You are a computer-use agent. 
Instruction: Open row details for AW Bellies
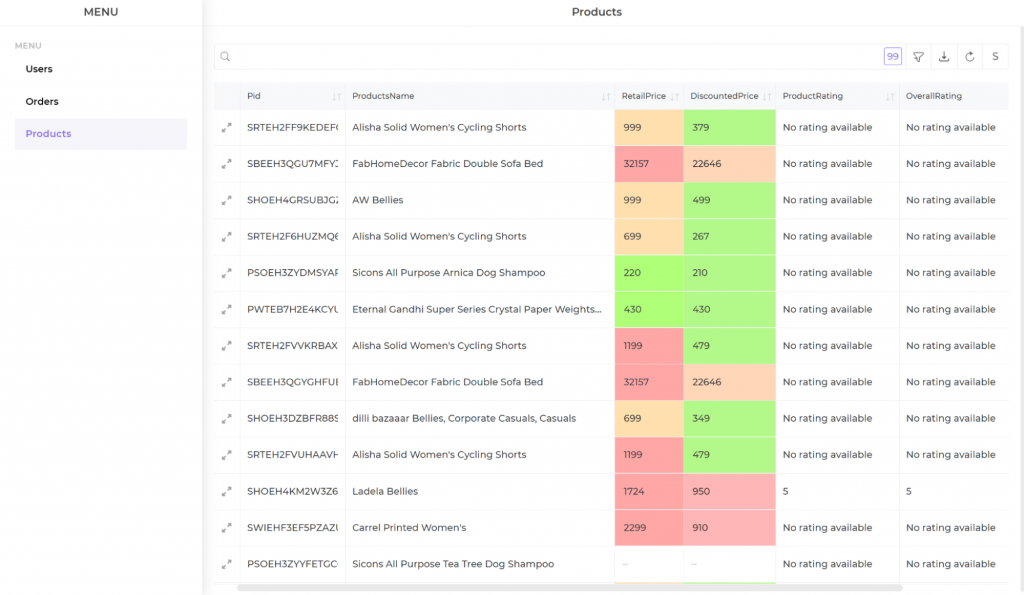tap(227, 200)
